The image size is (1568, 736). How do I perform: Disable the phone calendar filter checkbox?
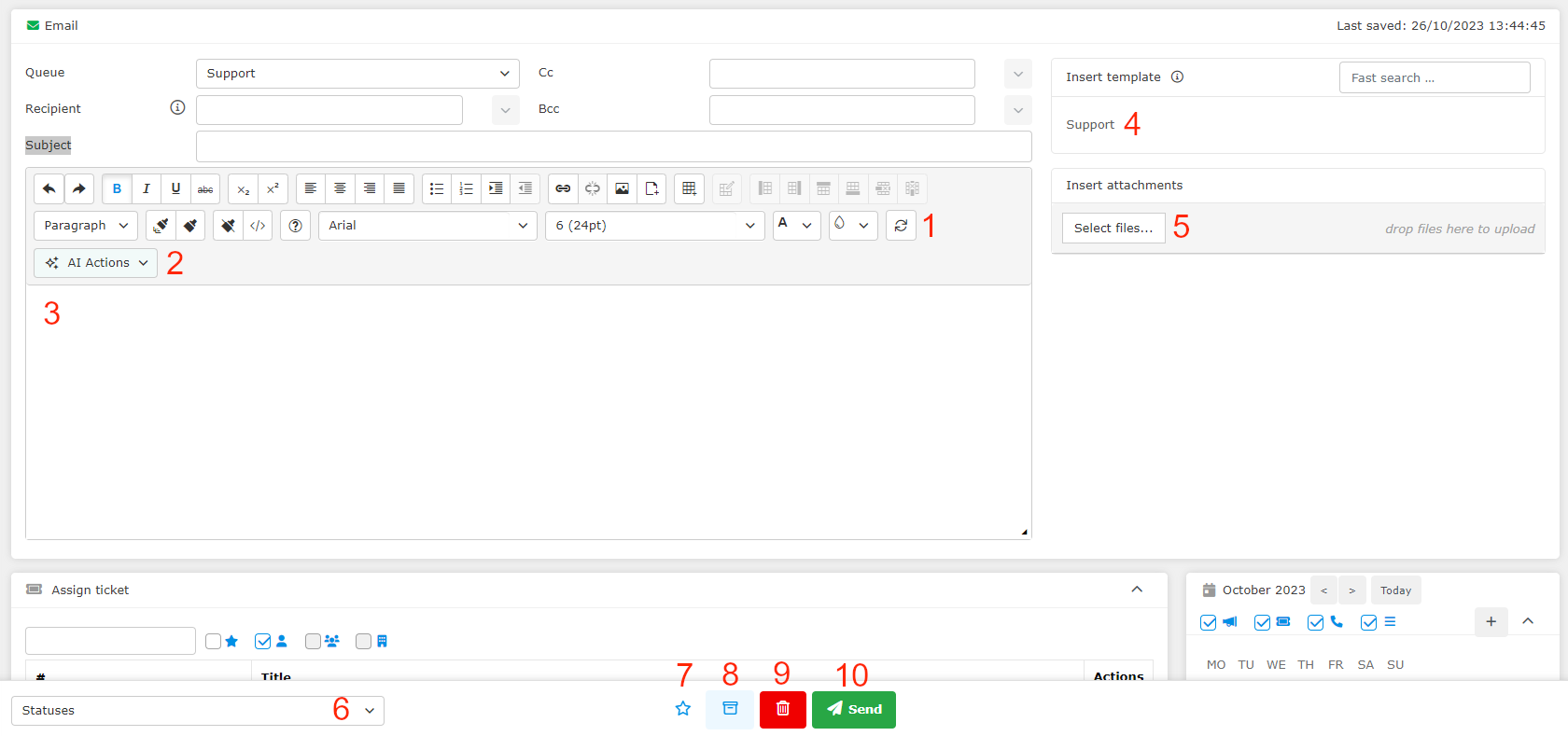coord(1316,622)
